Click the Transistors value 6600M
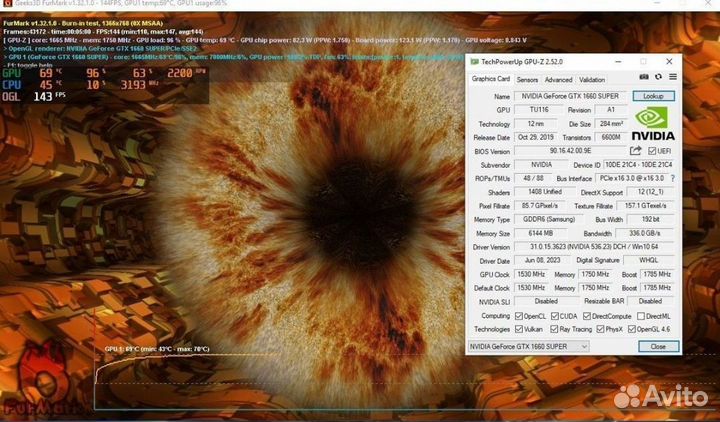 pyautogui.click(x=611, y=137)
